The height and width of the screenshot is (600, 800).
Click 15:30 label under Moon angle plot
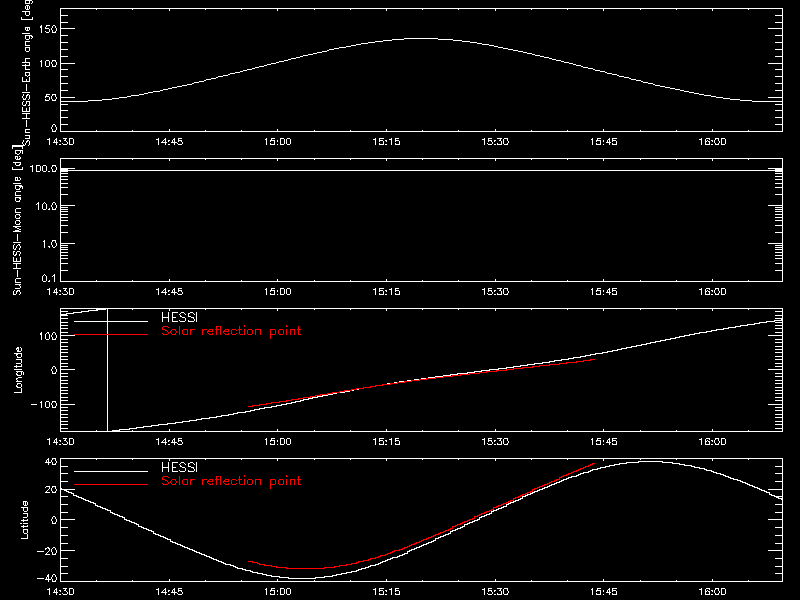495,292
